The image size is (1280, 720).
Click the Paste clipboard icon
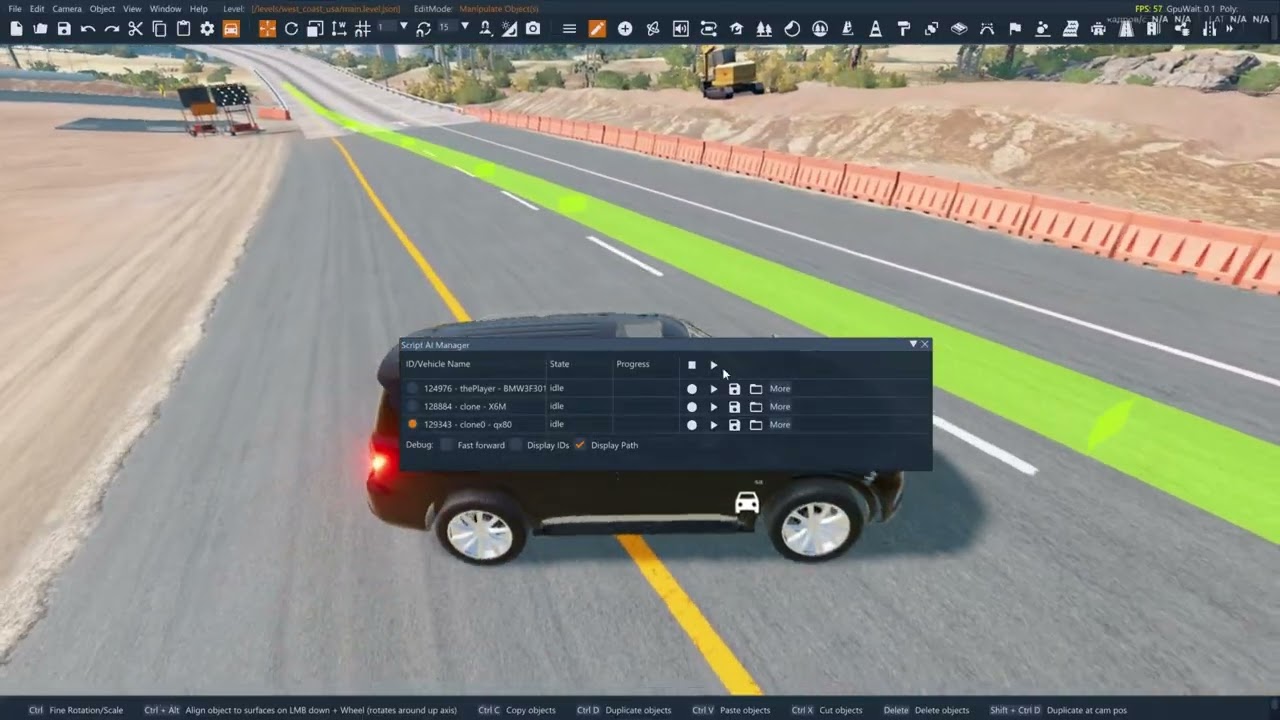(183, 29)
